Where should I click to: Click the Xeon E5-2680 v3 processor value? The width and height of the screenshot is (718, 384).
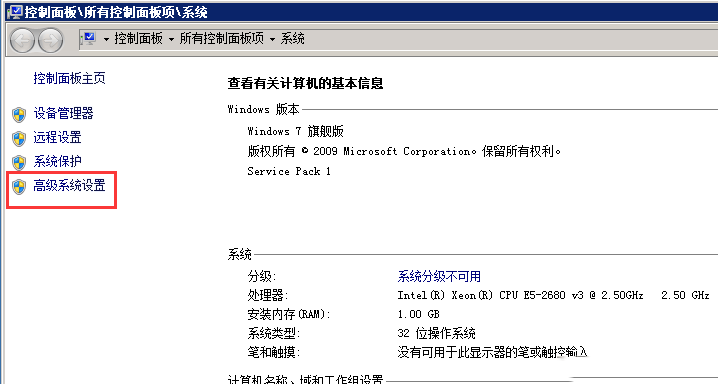click(553, 295)
